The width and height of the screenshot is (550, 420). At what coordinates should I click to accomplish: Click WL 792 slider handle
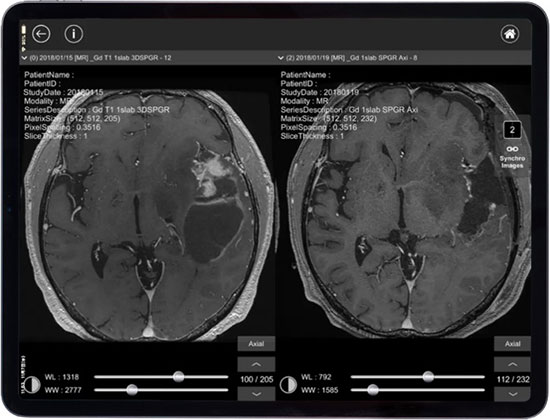(x=428, y=377)
